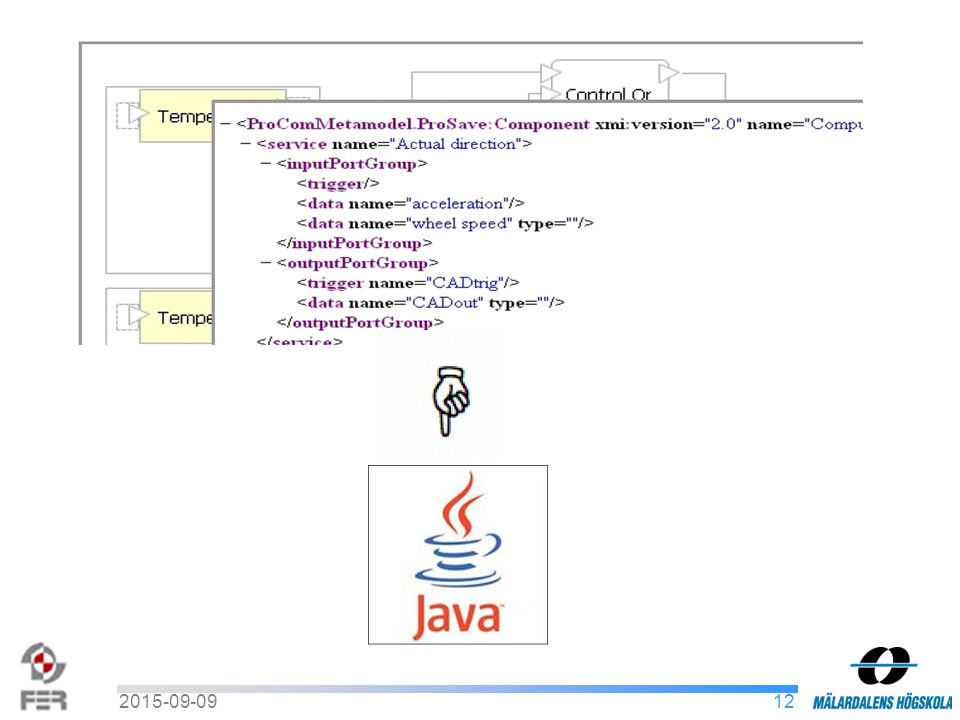Click the date 2015-09-09 in footer
The height and width of the screenshot is (720, 960).
pyautogui.click(x=168, y=702)
